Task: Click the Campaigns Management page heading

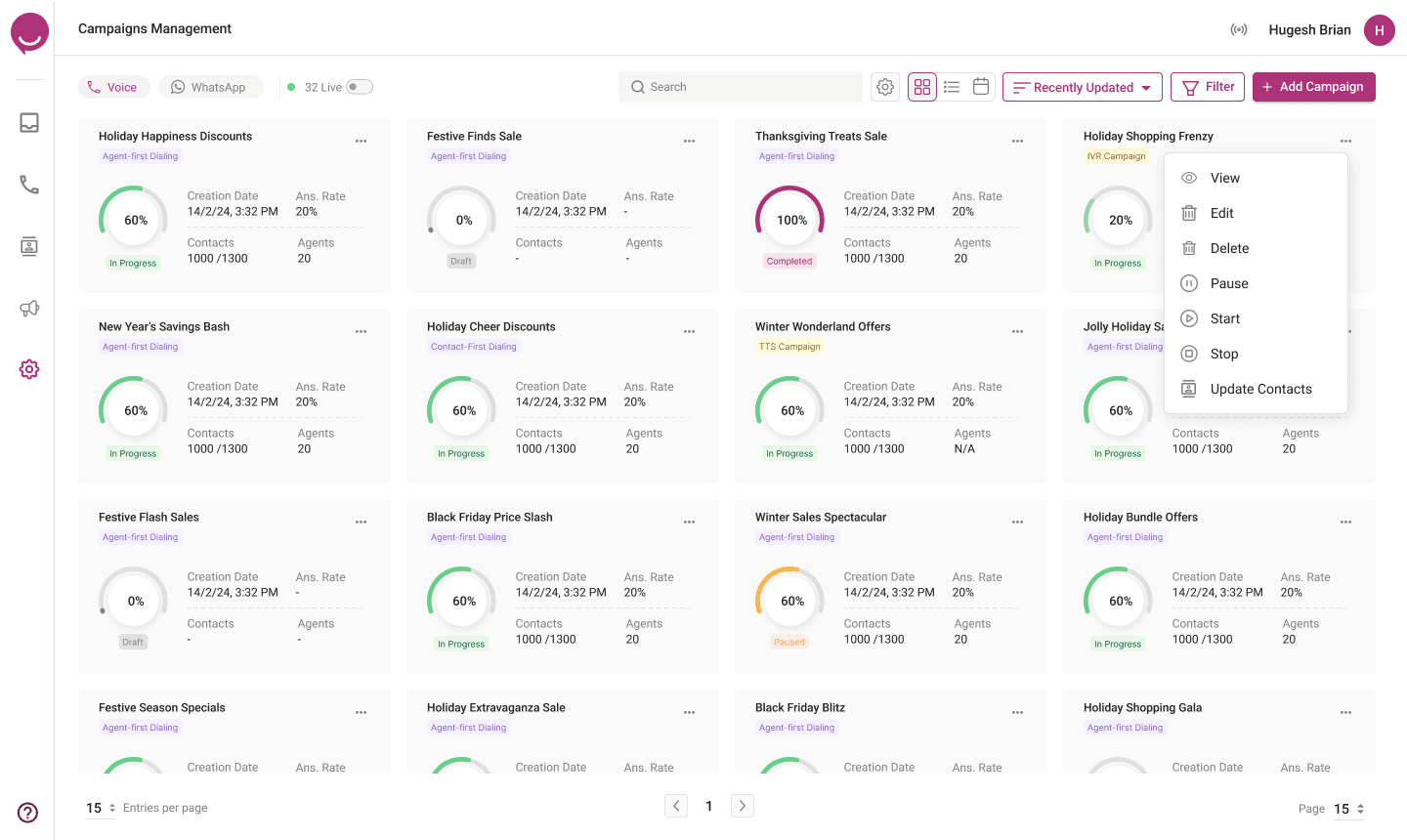Action: pyautogui.click(x=154, y=28)
